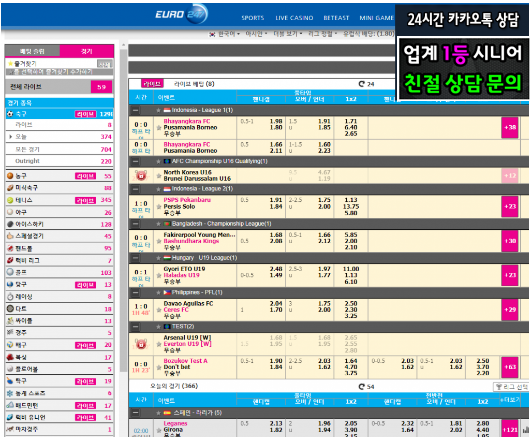Image resolution: width=531 pixels, height=437 pixels.
Task: Open the SPORTS menu
Action: [253, 18]
